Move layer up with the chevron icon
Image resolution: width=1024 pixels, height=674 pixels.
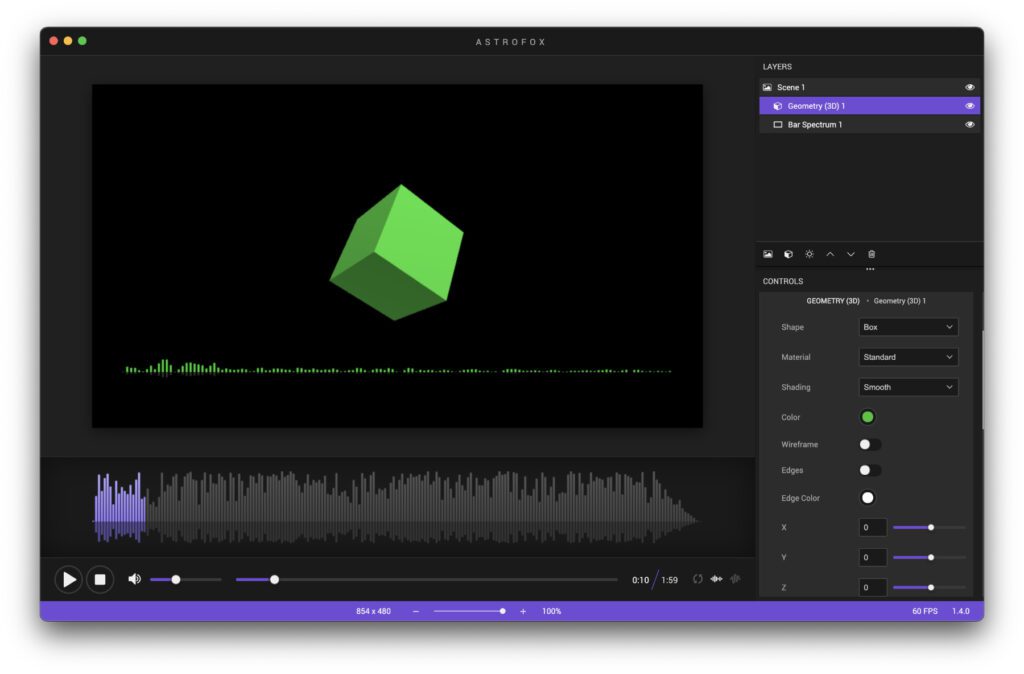coord(830,254)
